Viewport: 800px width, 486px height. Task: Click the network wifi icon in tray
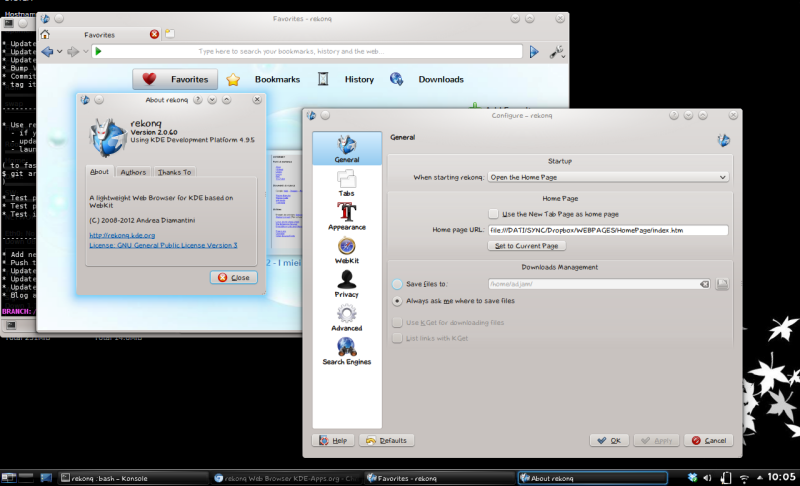(744, 478)
